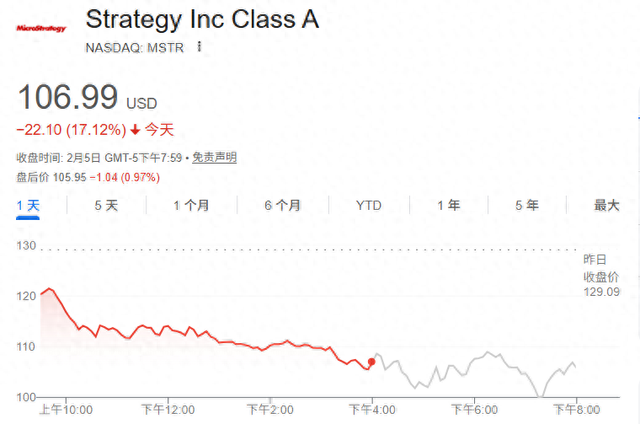640x424 pixels.
Task: Click the MicroStrategy logo icon
Action: (42, 28)
